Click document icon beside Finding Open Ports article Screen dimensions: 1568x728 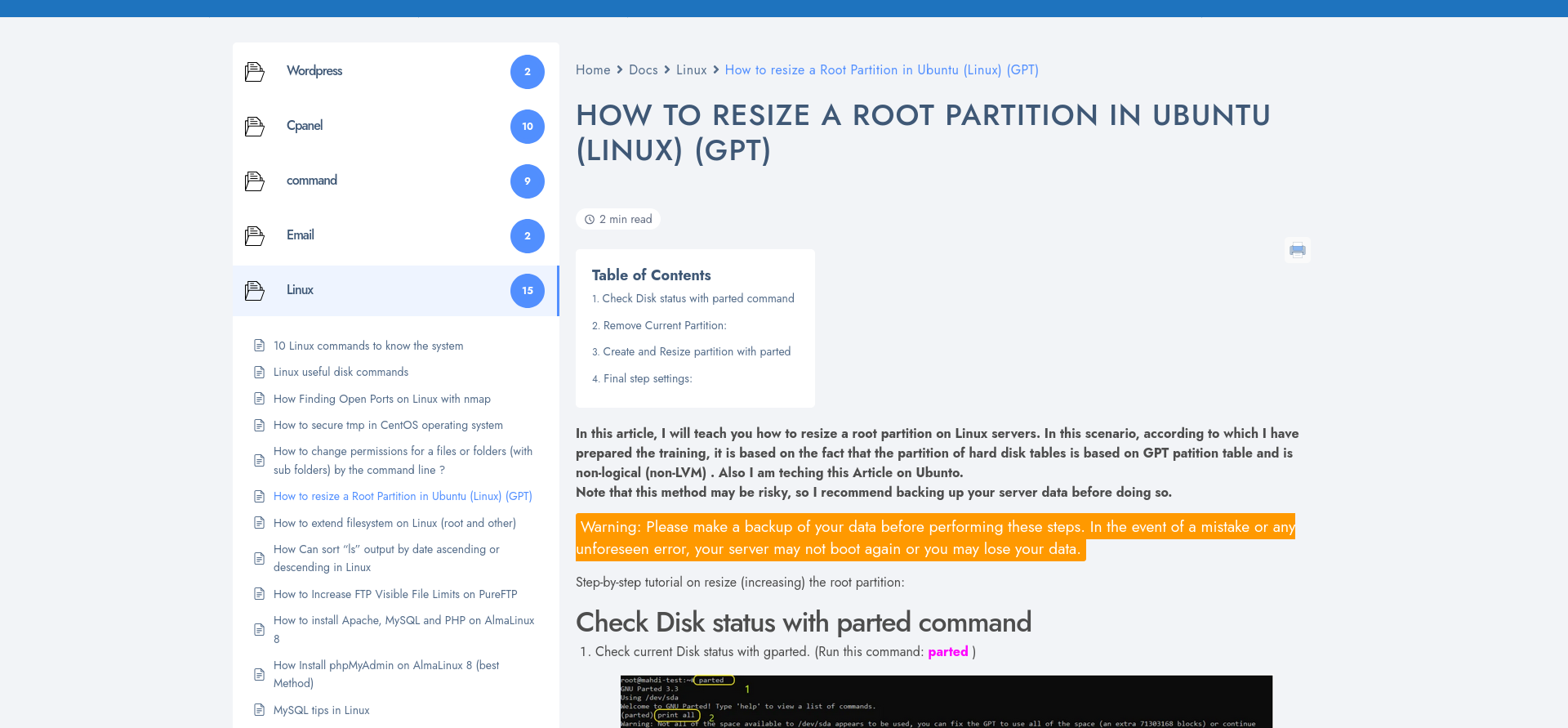(x=259, y=399)
